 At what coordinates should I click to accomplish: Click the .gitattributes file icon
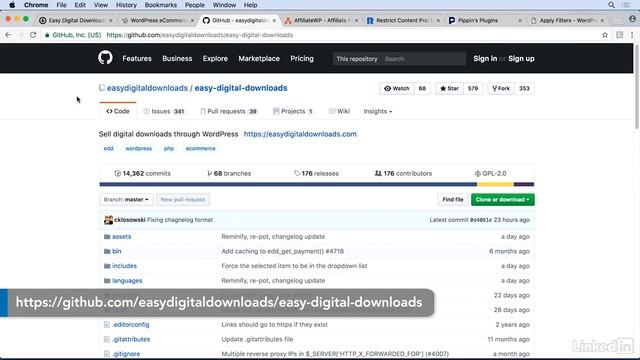click(107, 339)
